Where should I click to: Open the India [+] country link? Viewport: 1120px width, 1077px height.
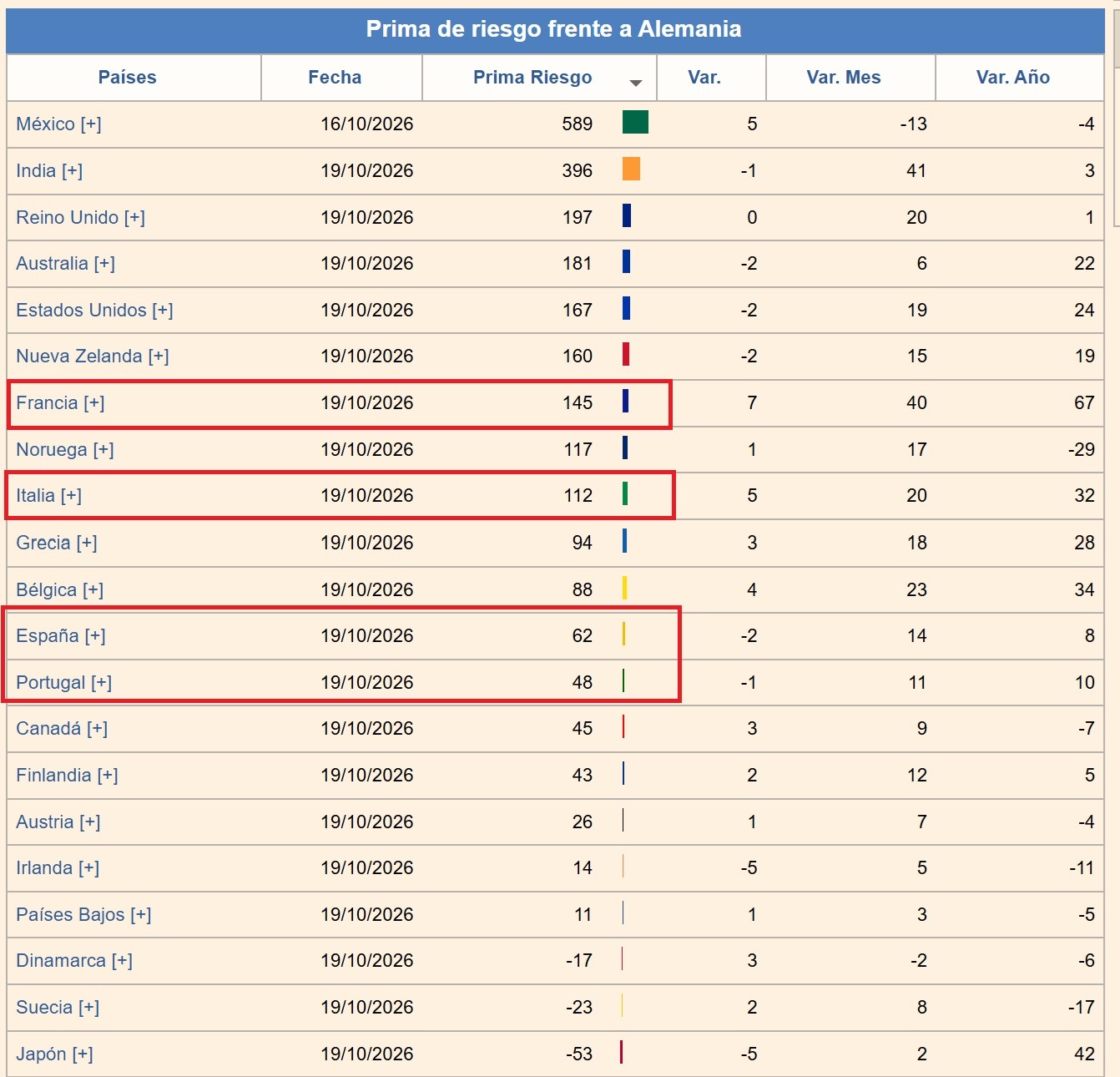(49, 171)
